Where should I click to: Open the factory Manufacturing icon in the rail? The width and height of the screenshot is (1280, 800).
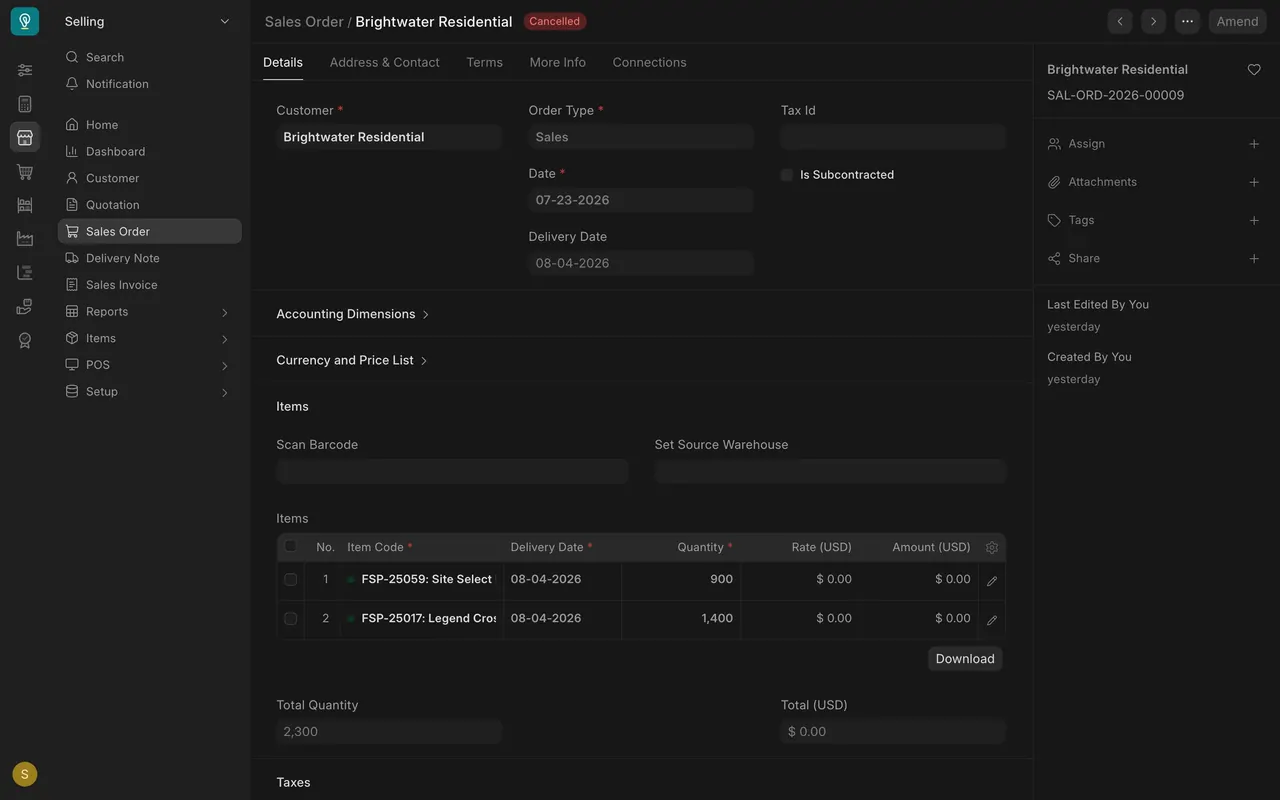[25, 239]
